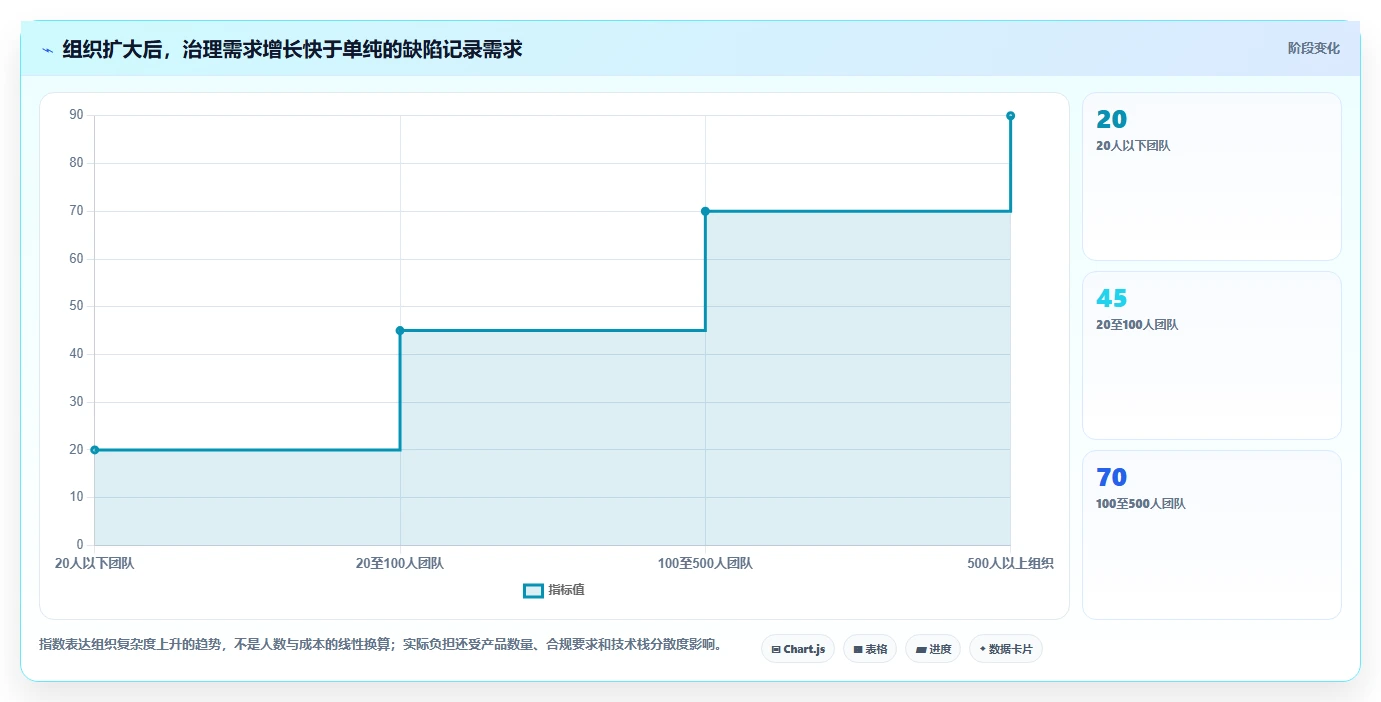This screenshot has height=702, width=1381.
Task: Click the card value 45
Action: pos(1111,298)
